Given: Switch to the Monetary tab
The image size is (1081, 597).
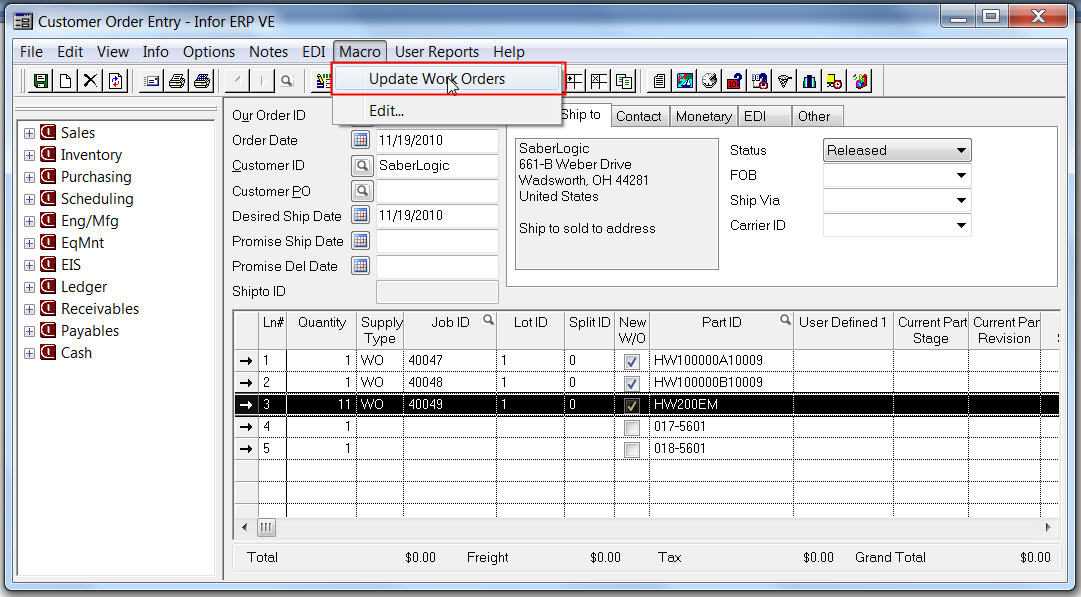Looking at the screenshot, I should coord(703,117).
